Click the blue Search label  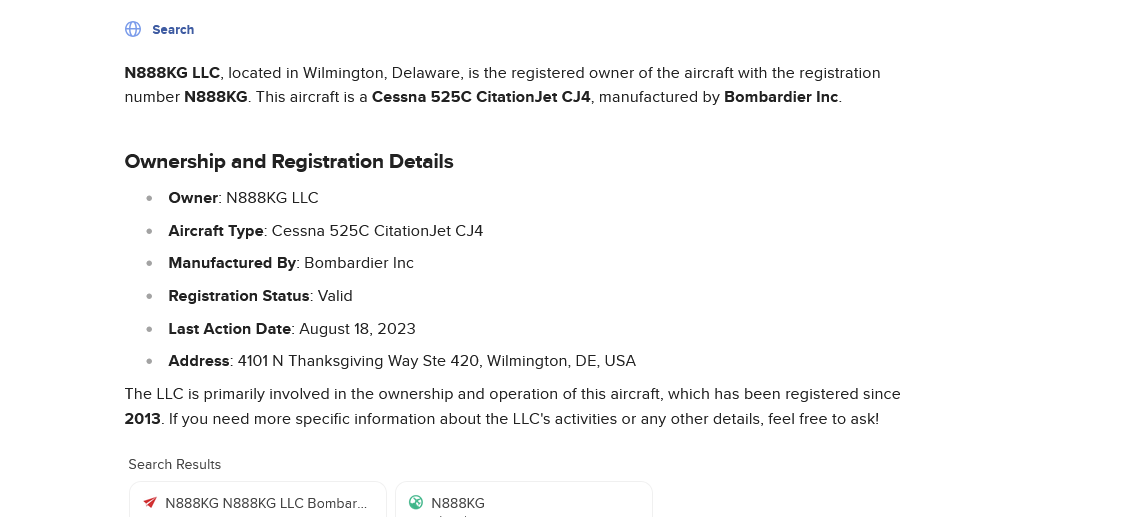click(x=173, y=30)
